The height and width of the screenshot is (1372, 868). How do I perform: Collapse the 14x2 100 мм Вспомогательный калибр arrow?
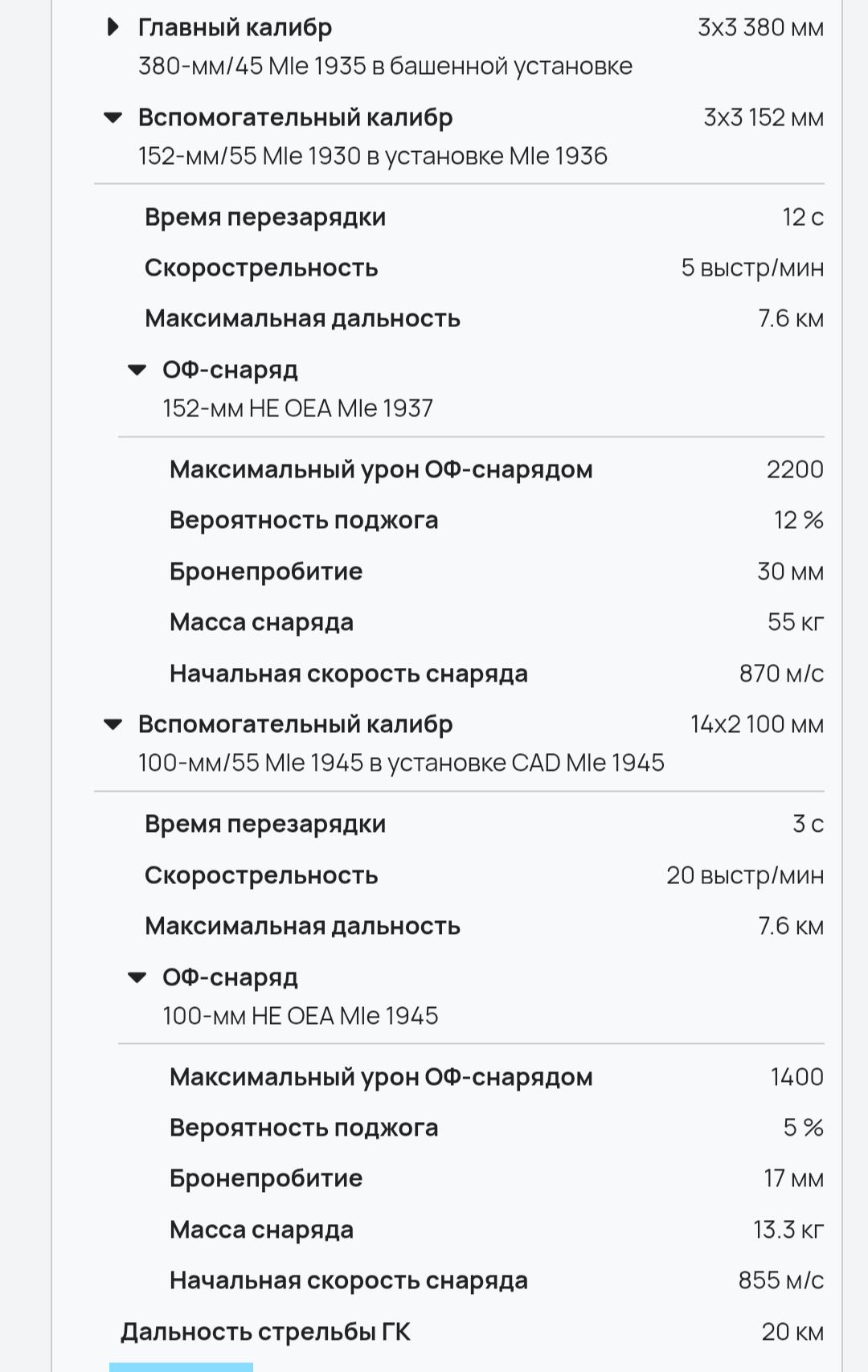(113, 725)
